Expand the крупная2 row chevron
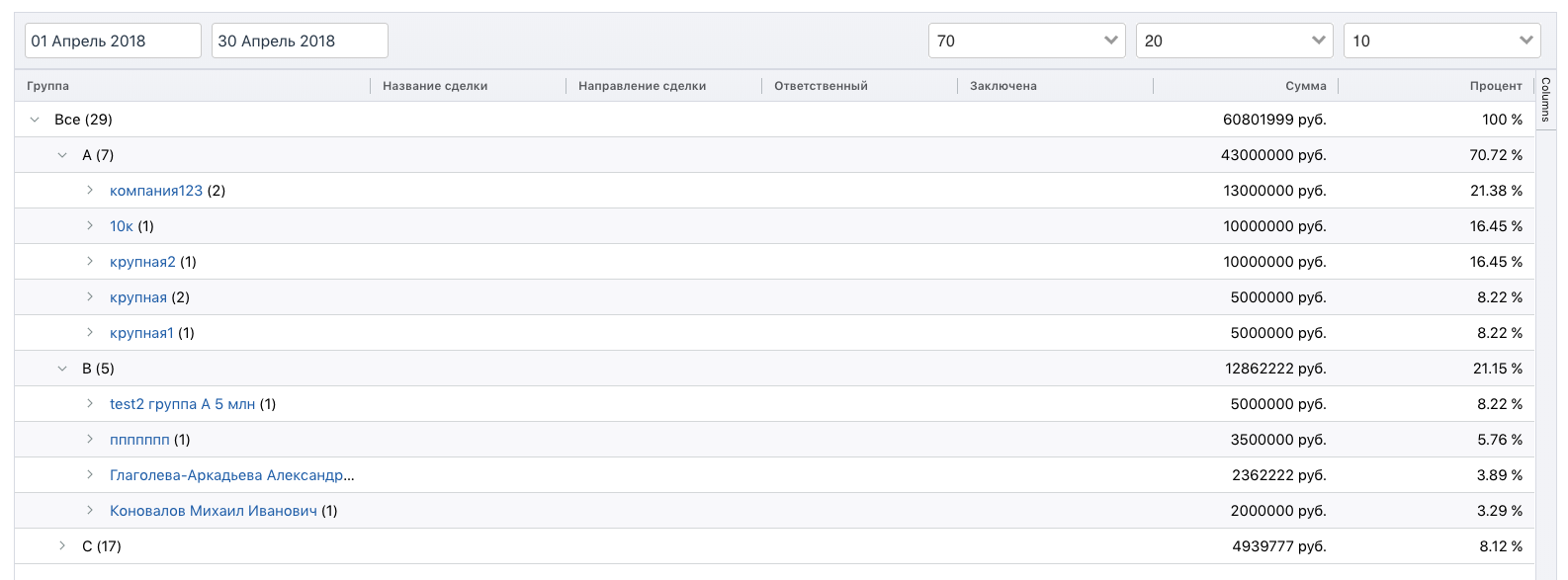 coord(90,262)
